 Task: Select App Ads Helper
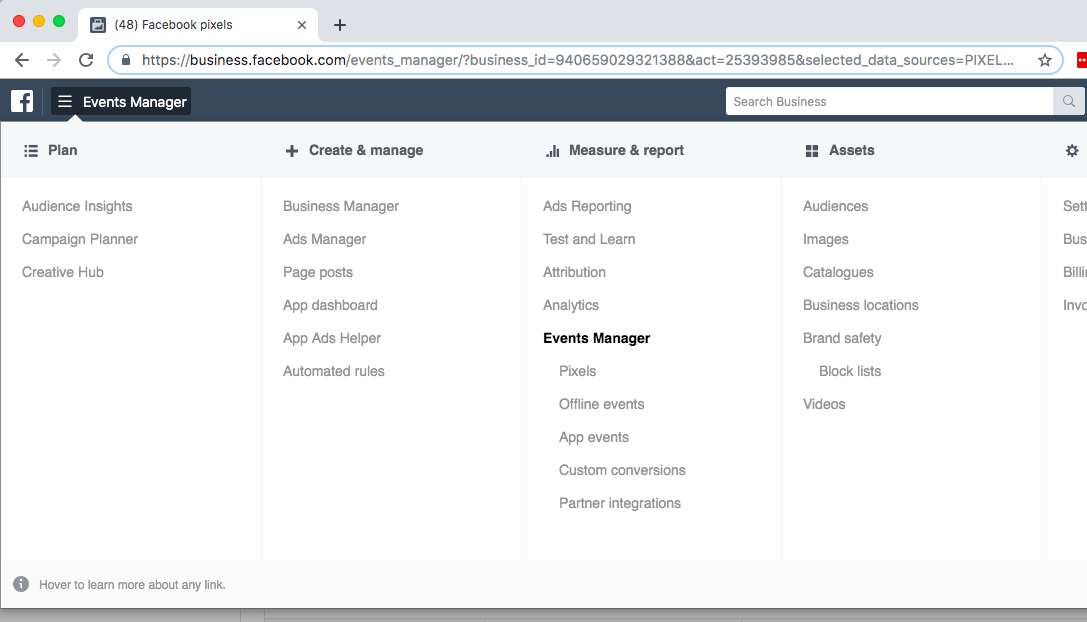tap(332, 338)
